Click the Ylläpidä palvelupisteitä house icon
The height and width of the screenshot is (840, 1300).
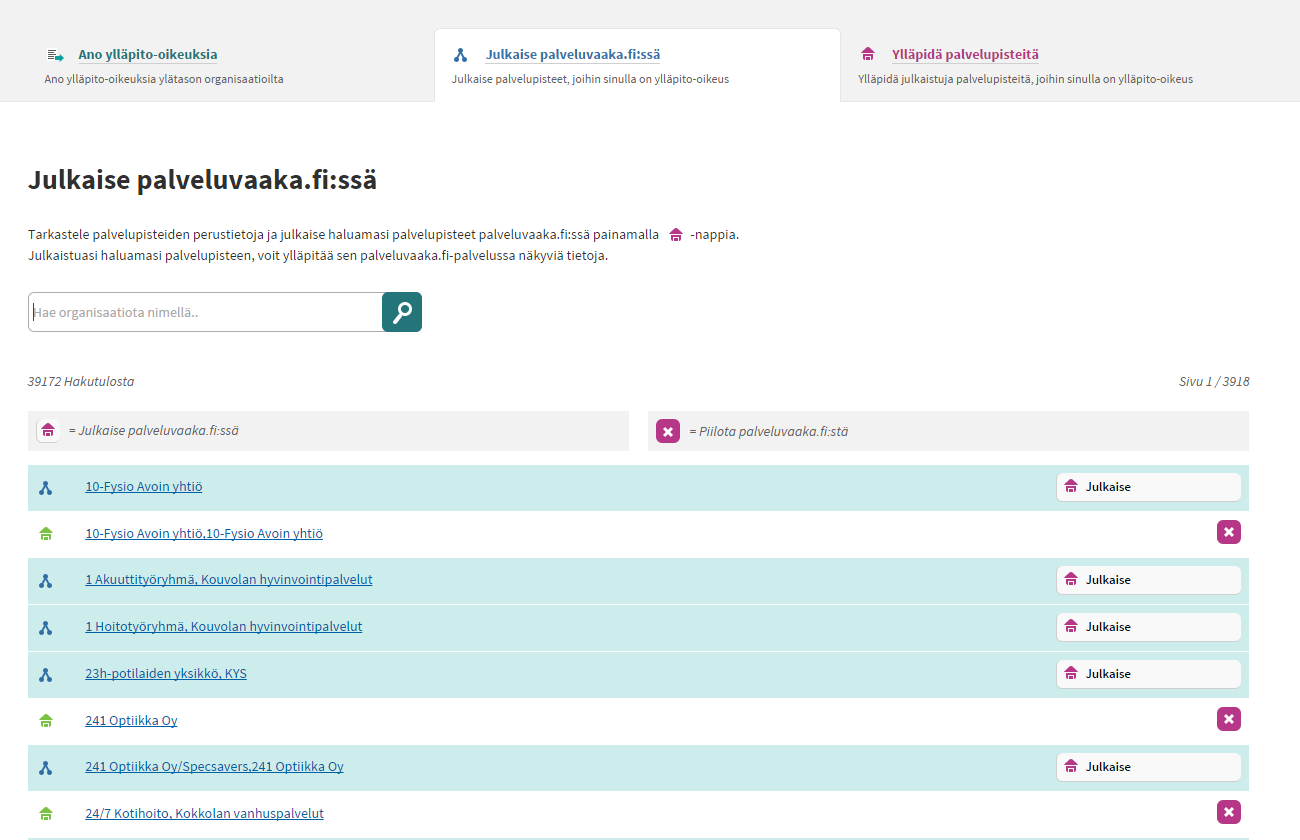pyautogui.click(x=868, y=55)
